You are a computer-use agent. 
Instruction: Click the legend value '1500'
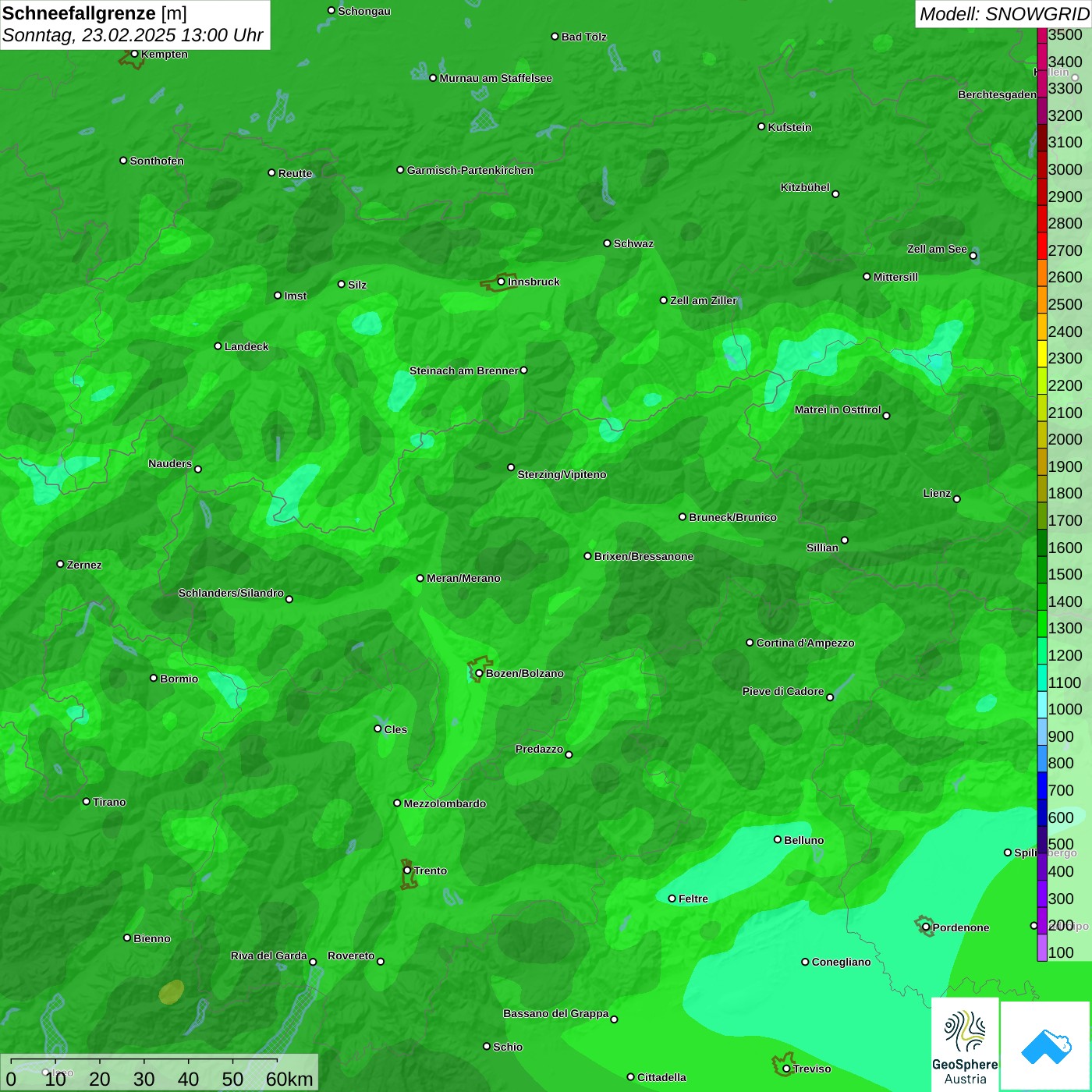point(1065,574)
